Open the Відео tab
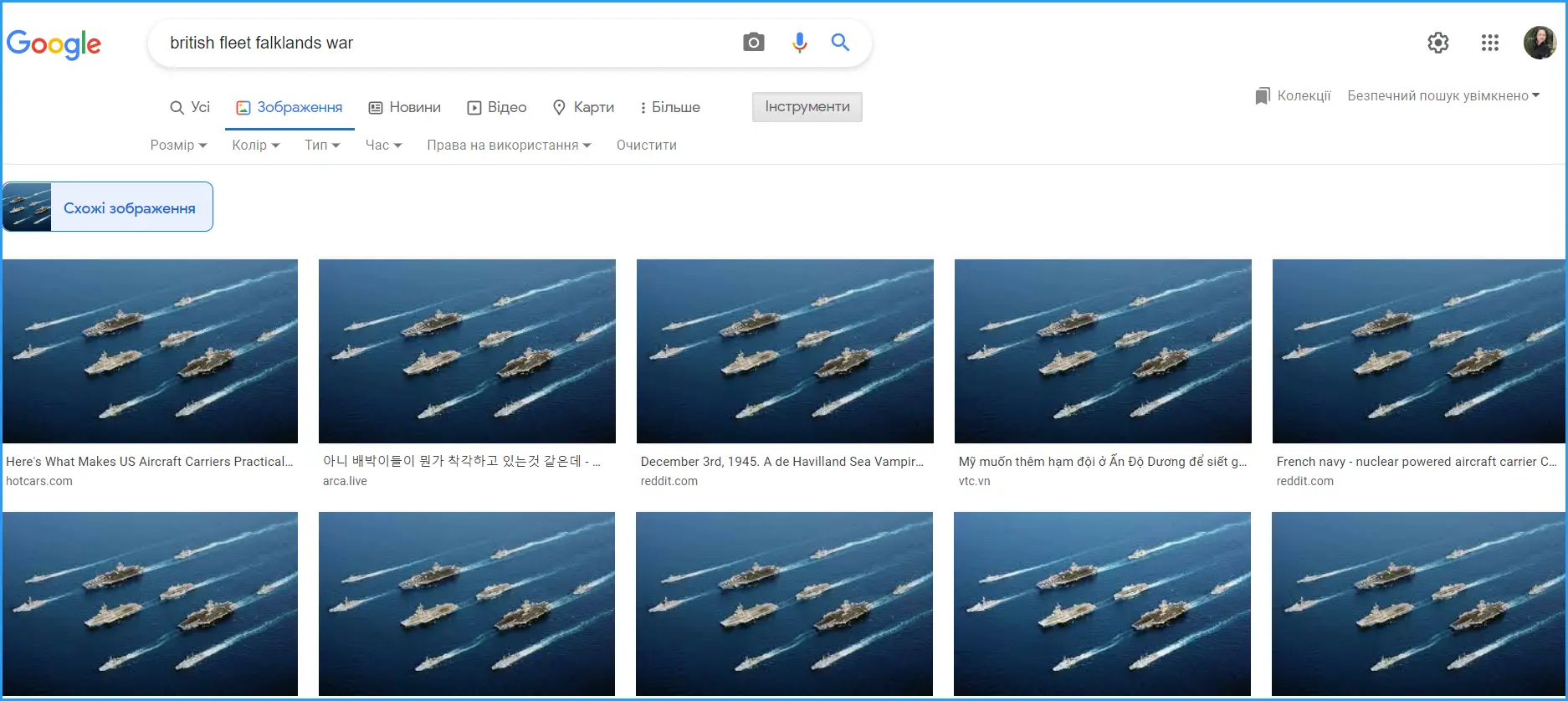Image resolution: width=1568 pixels, height=701 pixels. tap(497, 107)
